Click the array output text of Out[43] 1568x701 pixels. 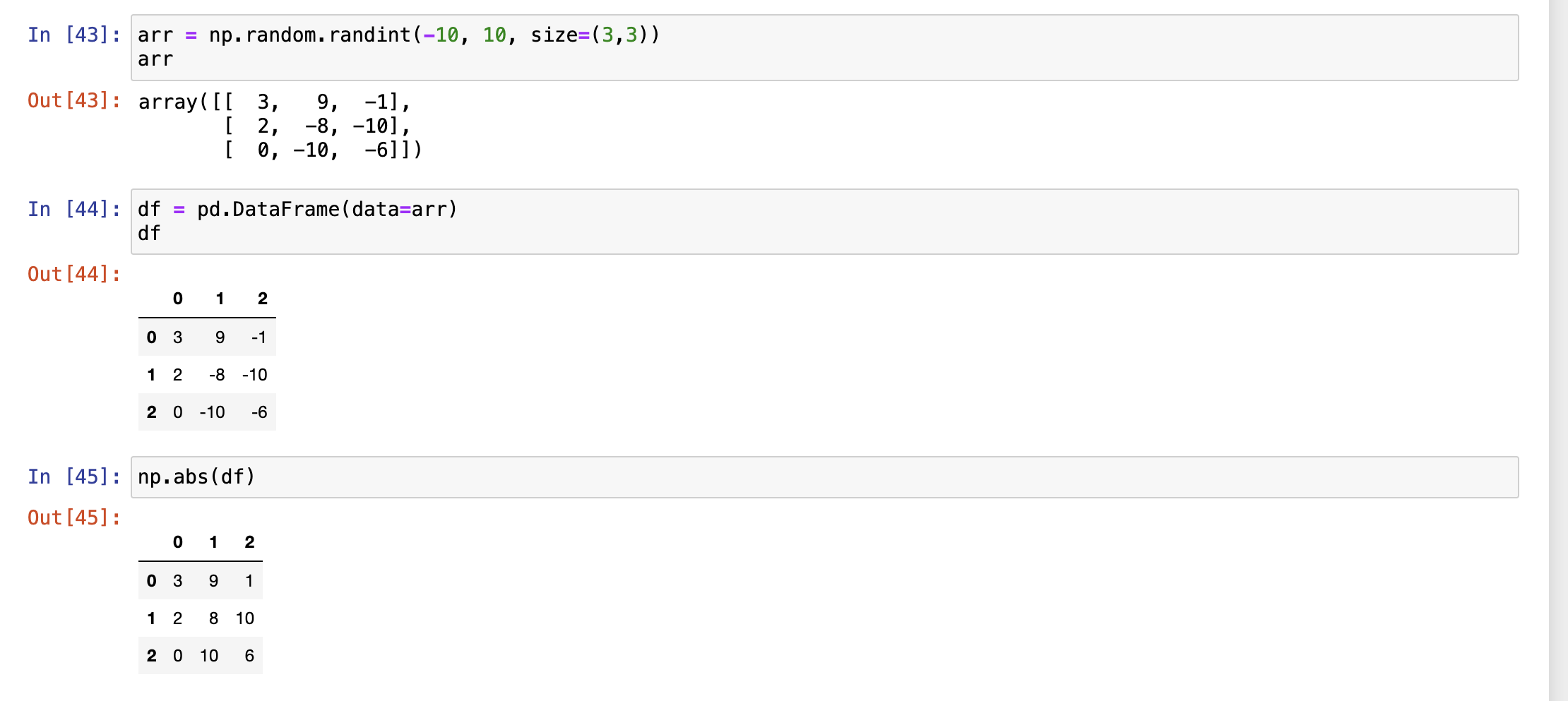tap(280, 126)
